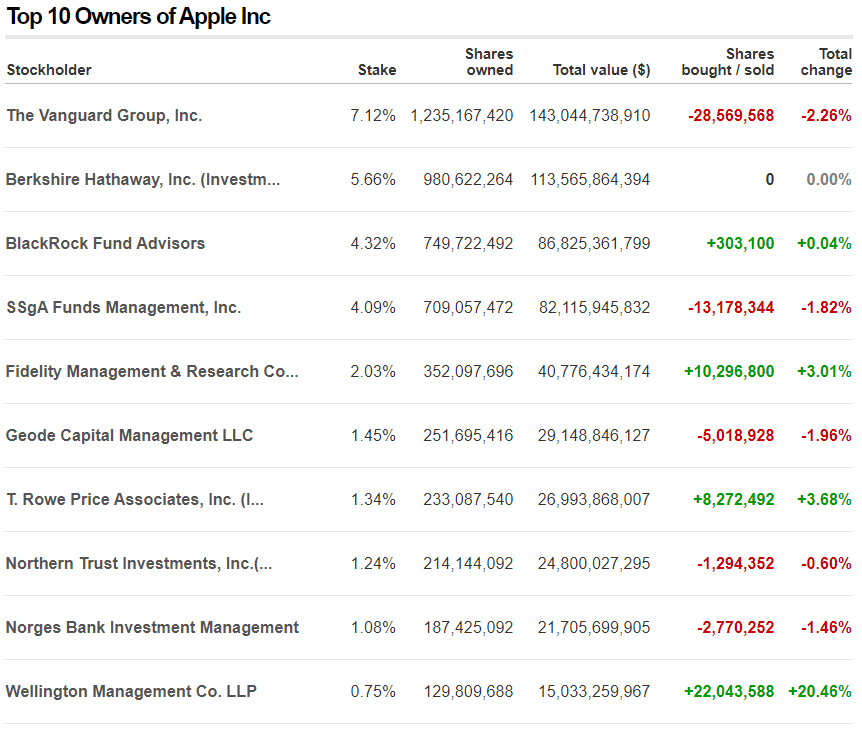Click shares bought +8,272,492
The width and height of the screenshot is (862, 735).
click(734, 499)
